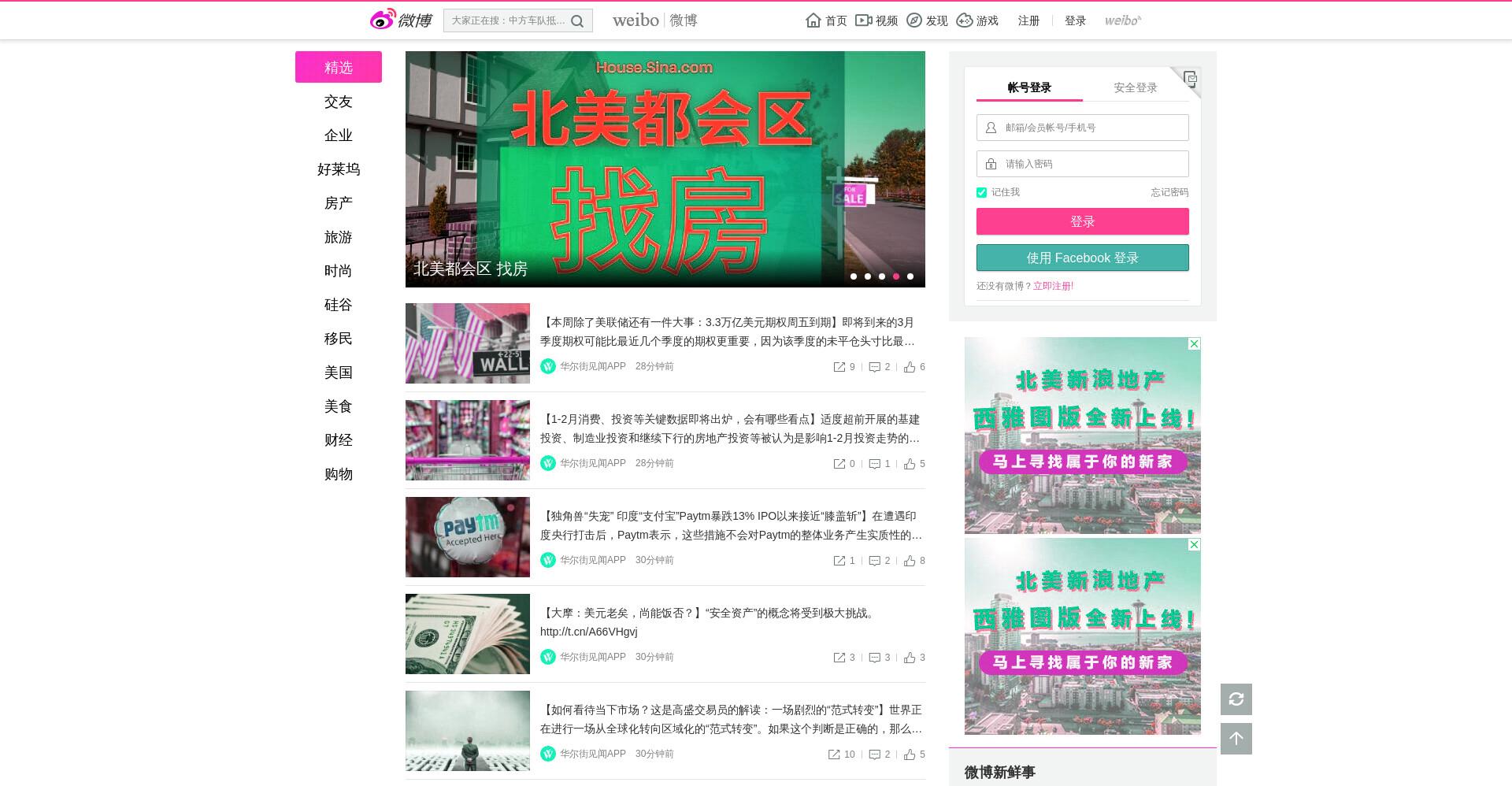The height and width of the screenshot is (786, 1512).
Task: Click share icon on 1-2月消费 post
Action: (839, 464)
